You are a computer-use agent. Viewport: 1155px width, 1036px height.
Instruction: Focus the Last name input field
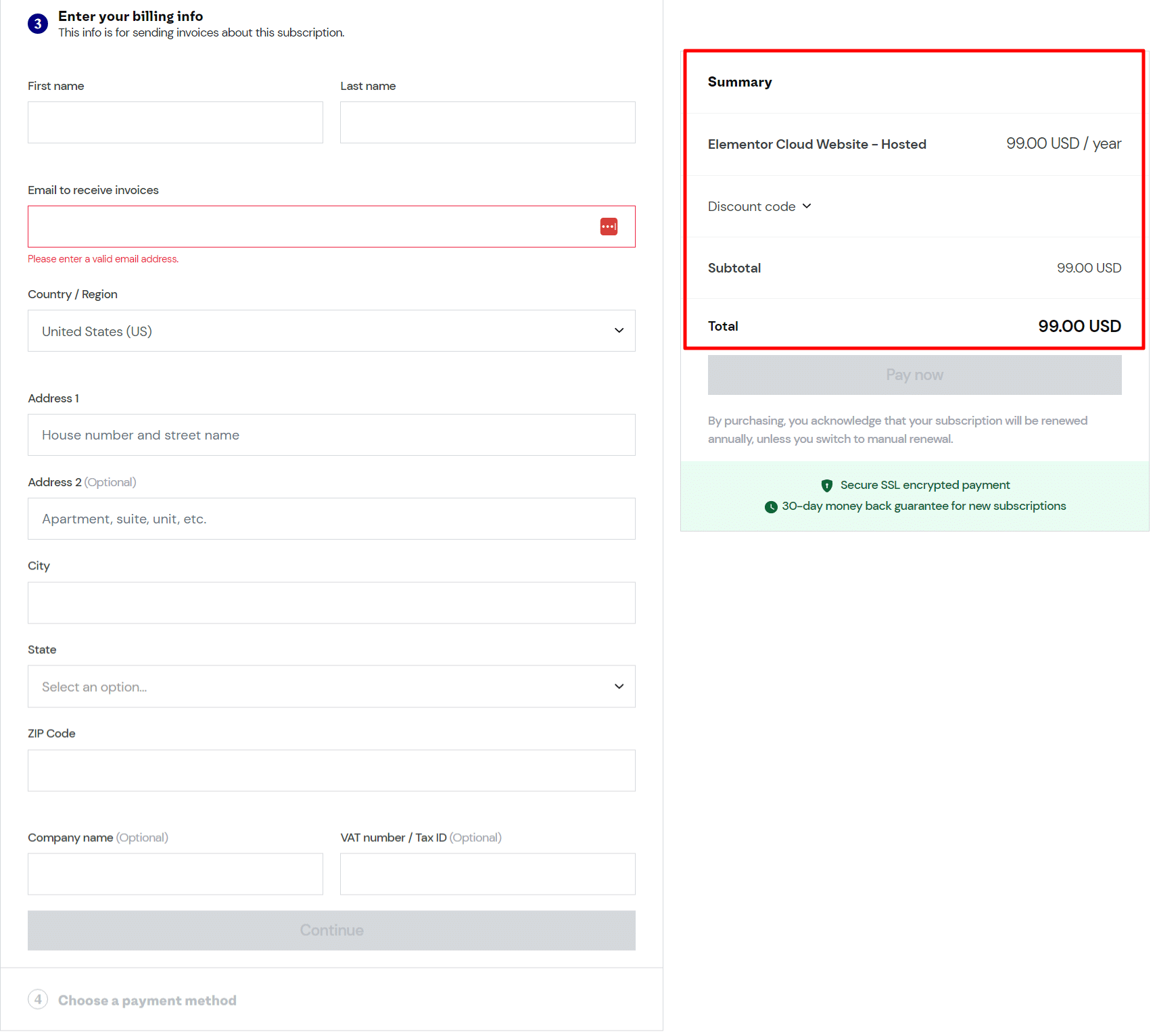(x=488, y=122)
